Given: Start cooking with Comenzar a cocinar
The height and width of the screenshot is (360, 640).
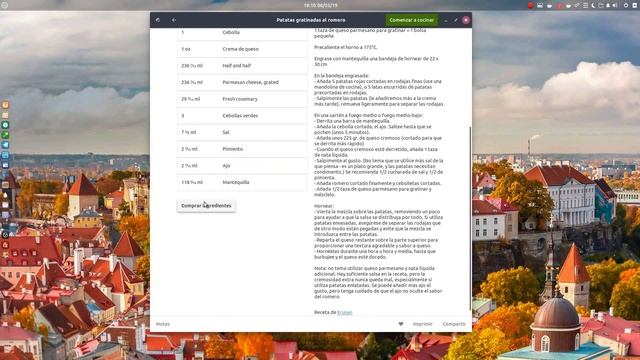Looking at the screenshot, I should click(411, 20).
